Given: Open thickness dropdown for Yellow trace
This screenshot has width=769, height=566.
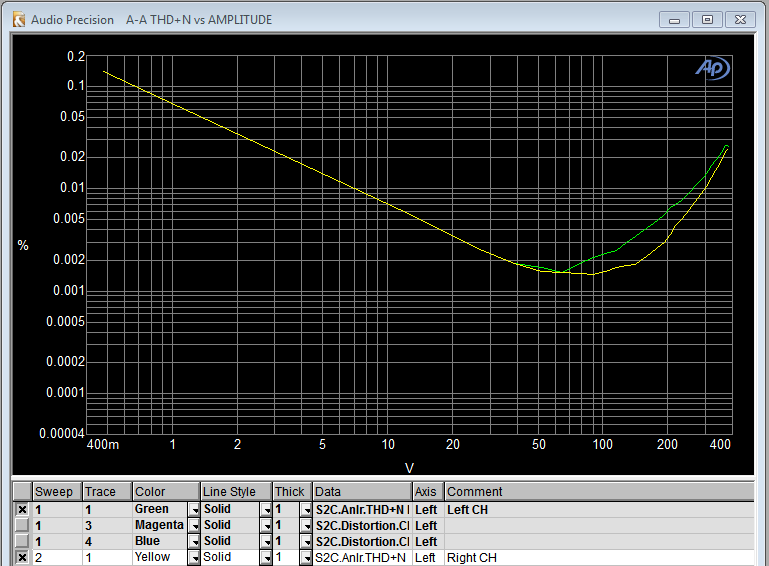Looking at the screenshot, I should 307,558.
